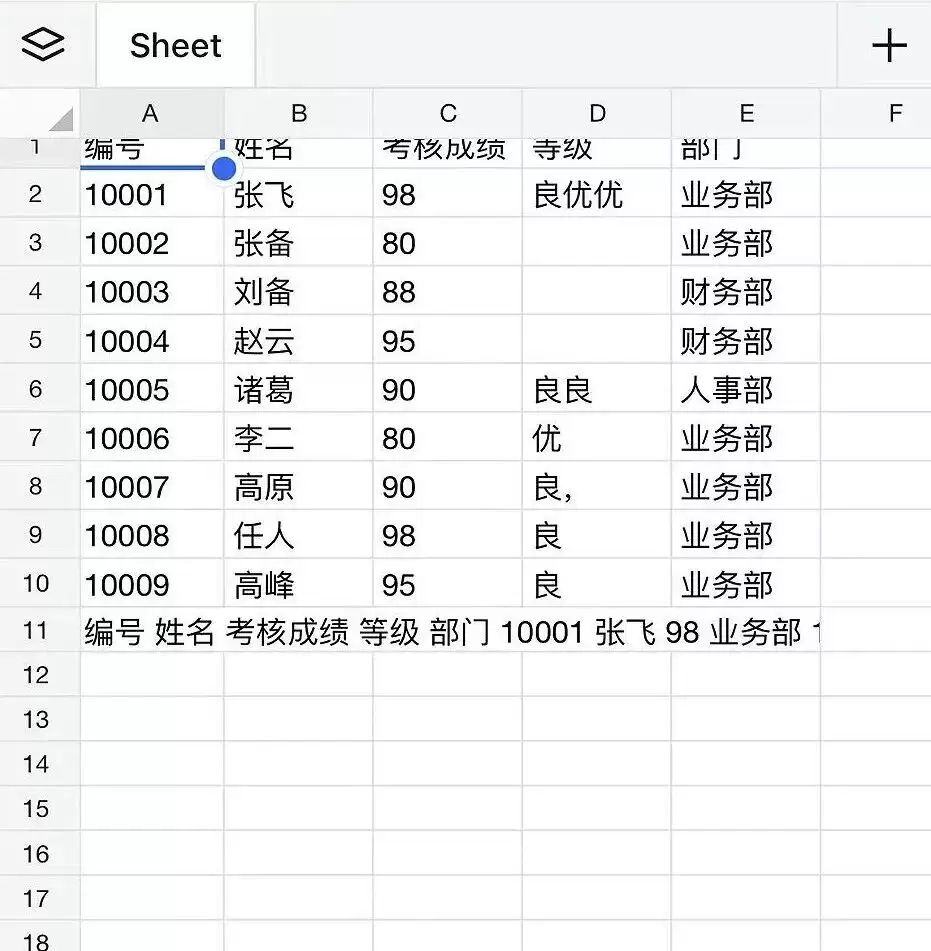Select all cells via corner triangle
This screenshot has height=951, width=931.
click(x=61, y=119)
